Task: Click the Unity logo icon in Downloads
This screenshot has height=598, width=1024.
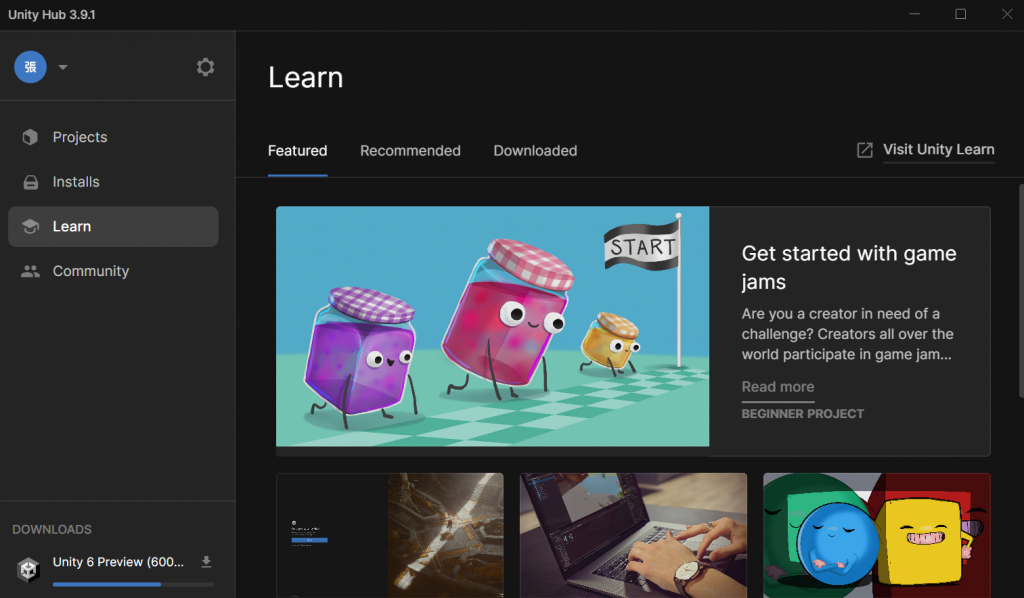Action: [28, 570]
